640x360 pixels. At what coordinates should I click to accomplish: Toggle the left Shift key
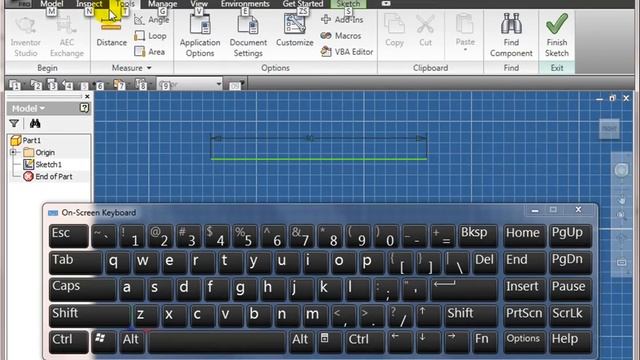tap(89, 316)
